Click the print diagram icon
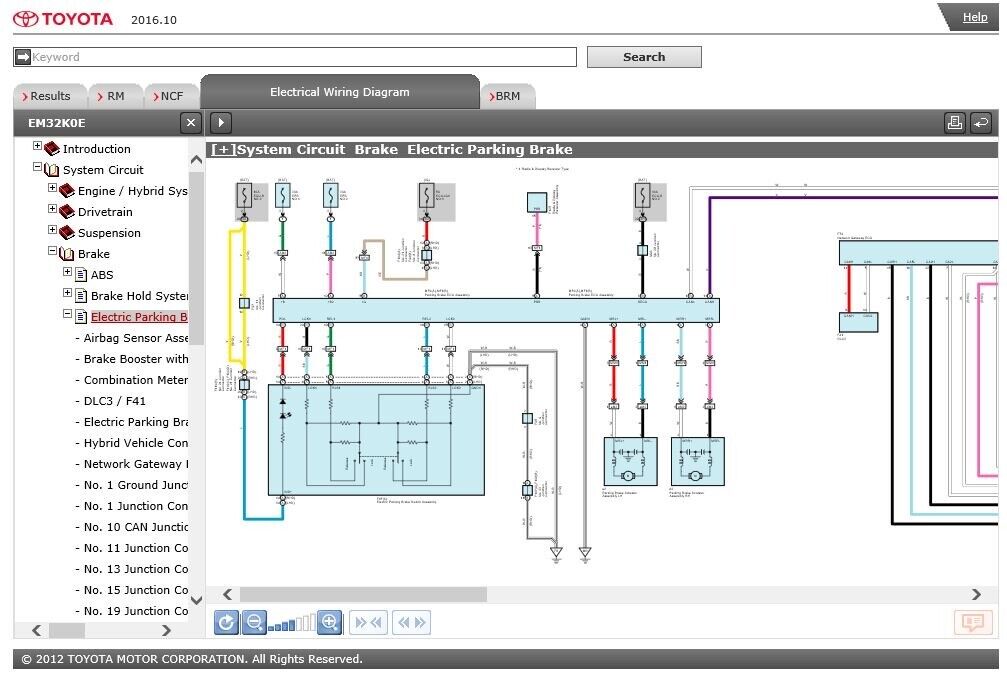This screenshot has width=1007, height=678. tap(954, 122)
